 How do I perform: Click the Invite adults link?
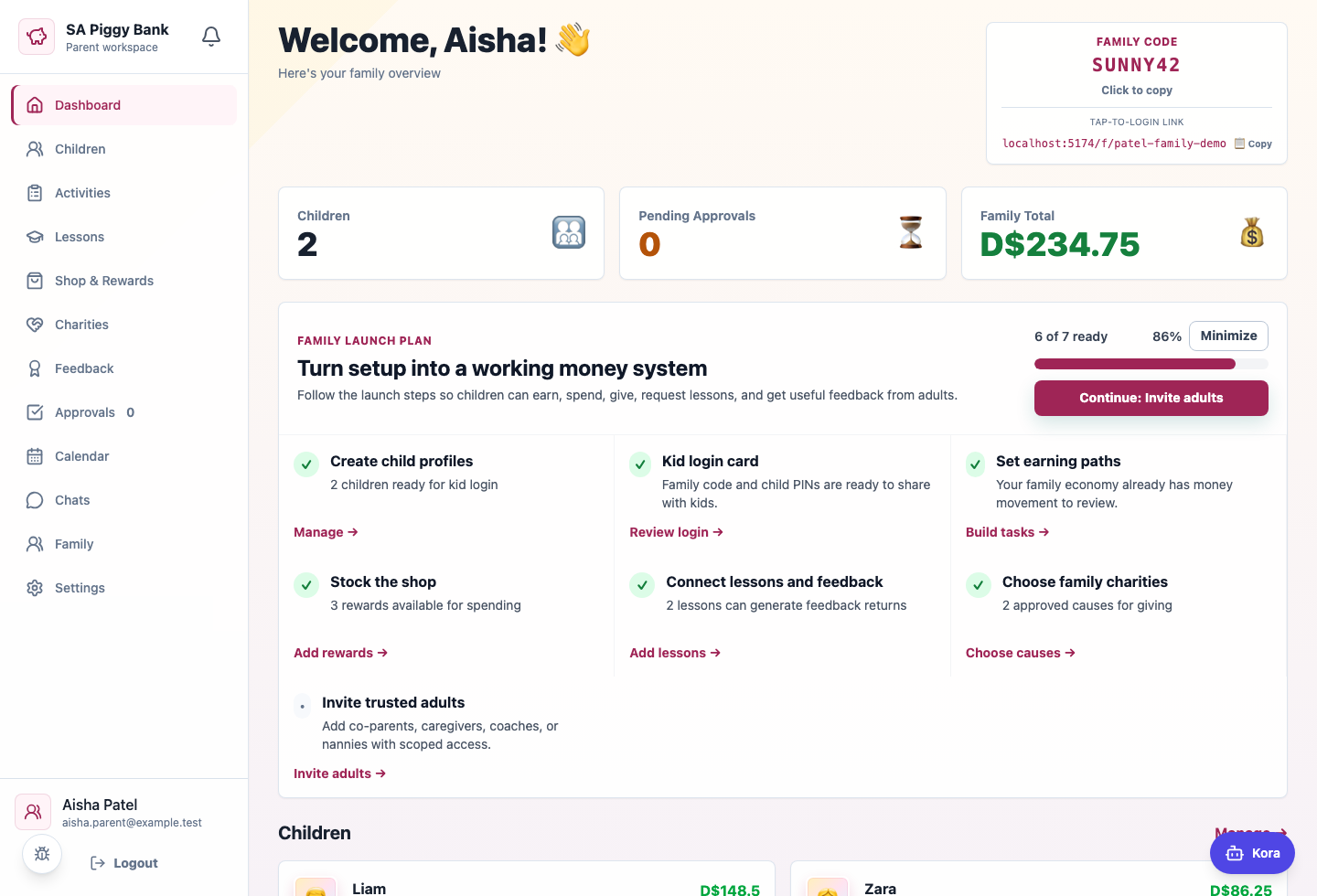click(x=339, y=773)
